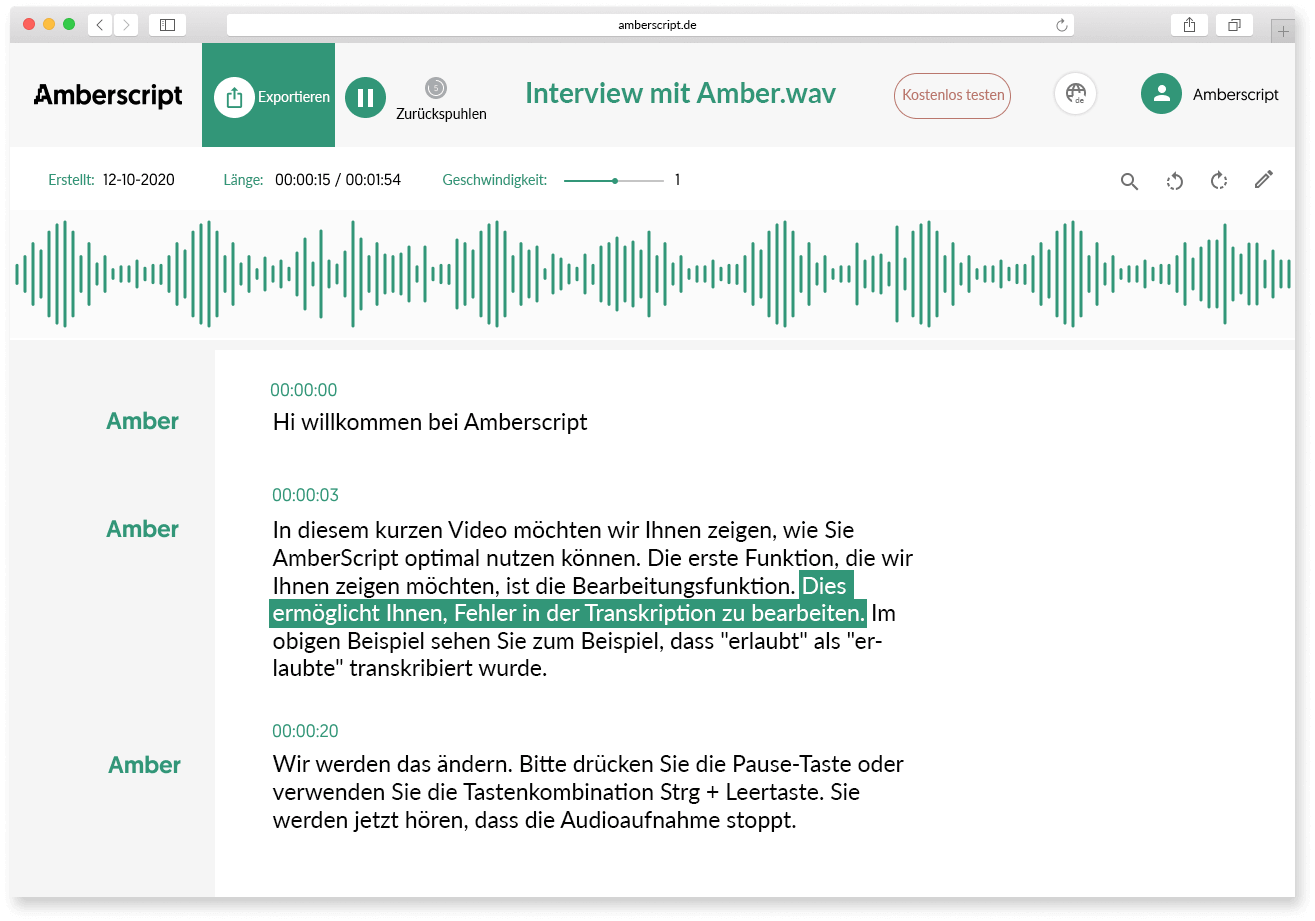Click the redo arrow icon
1315x921 pixels.
click(1219, 181)
